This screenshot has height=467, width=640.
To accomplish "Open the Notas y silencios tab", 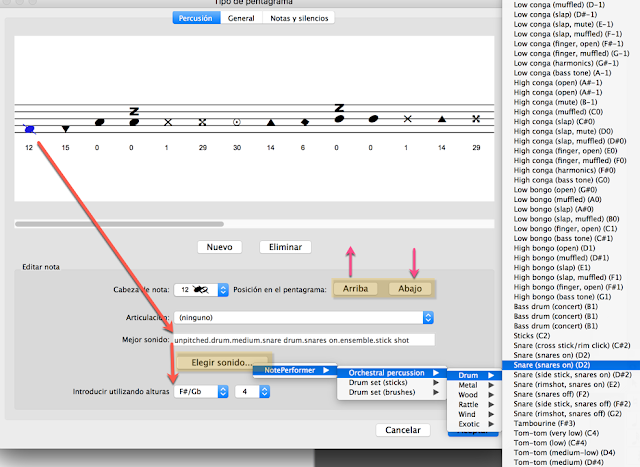I will 299,18.
